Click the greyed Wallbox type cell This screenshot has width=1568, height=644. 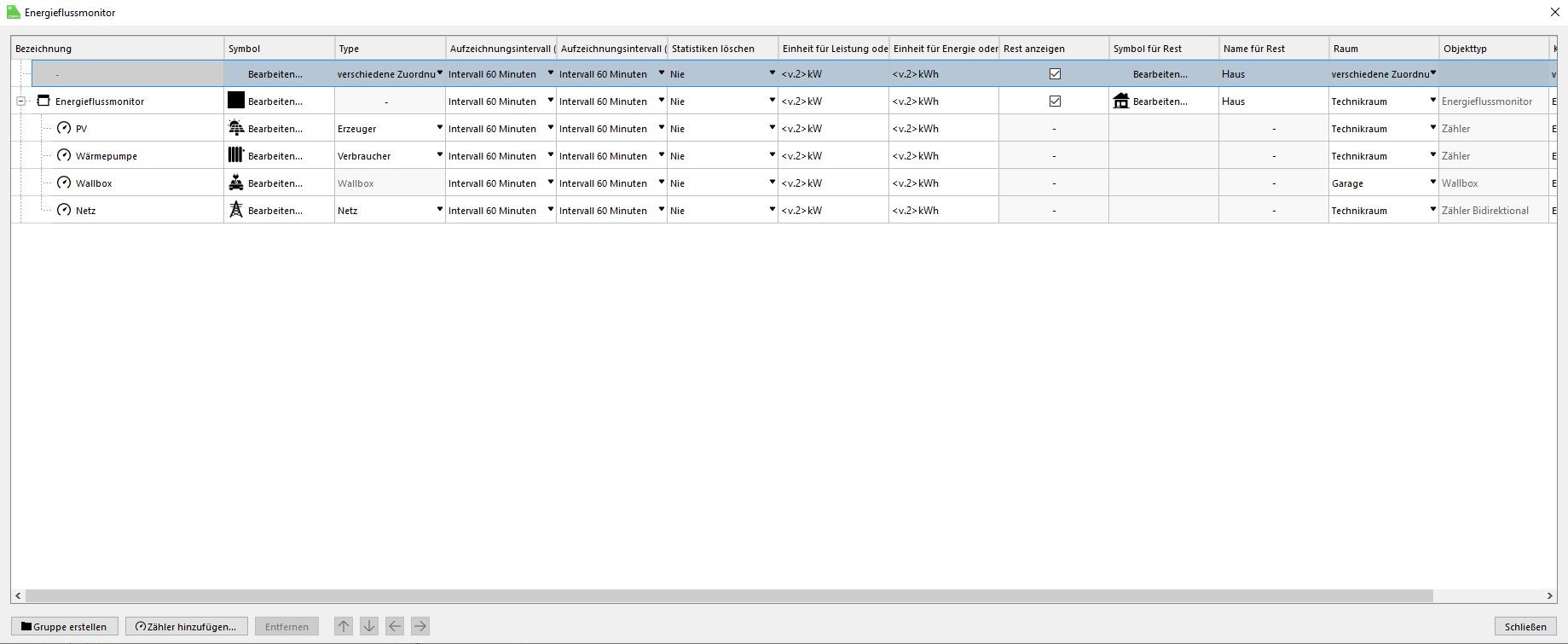point(390,183)
